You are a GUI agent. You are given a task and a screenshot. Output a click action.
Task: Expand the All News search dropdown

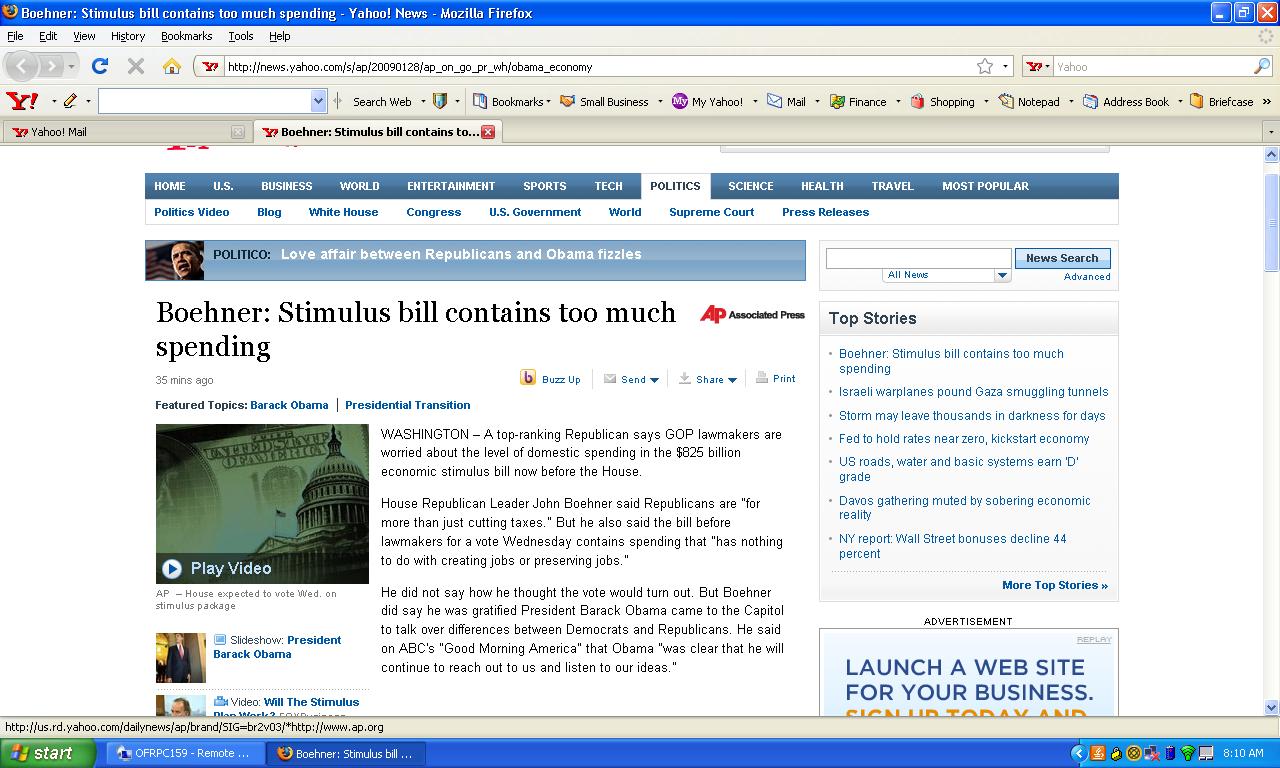click(x=1002, y=275)
